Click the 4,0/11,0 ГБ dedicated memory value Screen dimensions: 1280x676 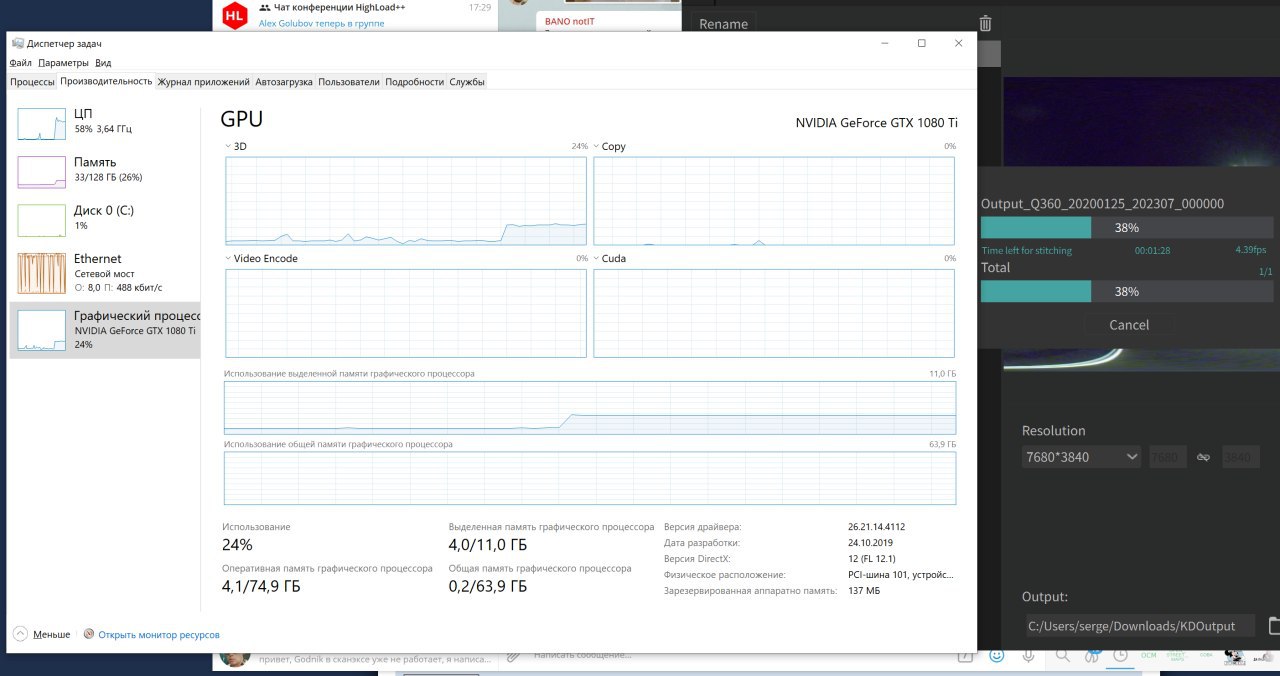488,545
